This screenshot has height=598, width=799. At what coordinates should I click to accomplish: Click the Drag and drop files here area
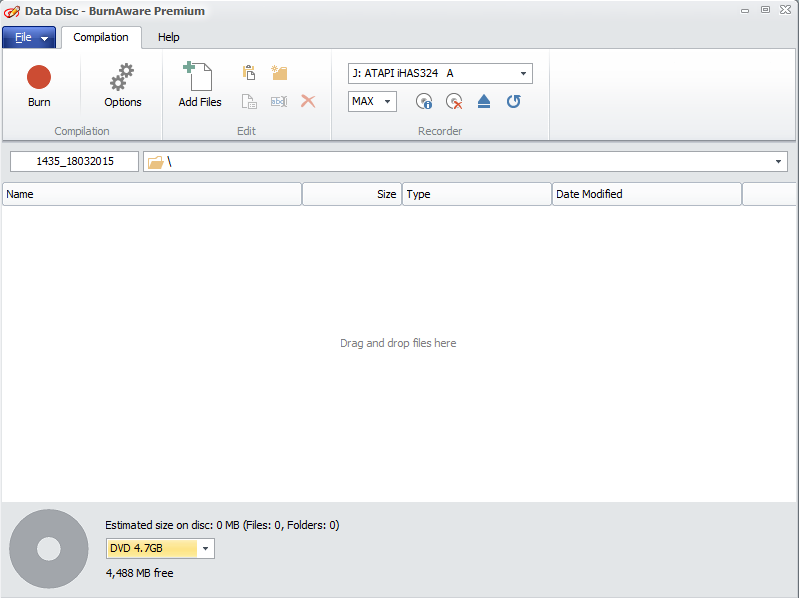coord(398,343)
